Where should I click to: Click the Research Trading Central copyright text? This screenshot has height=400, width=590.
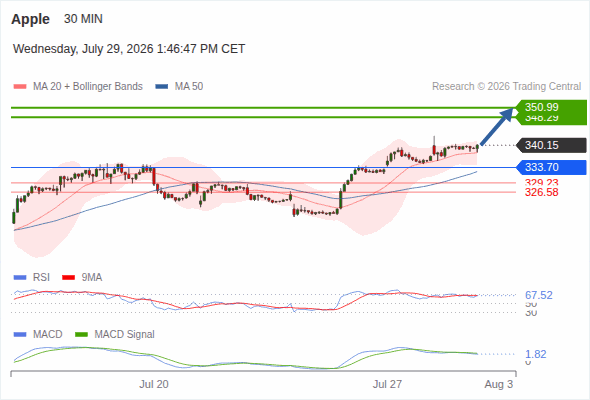pos(506,87)
